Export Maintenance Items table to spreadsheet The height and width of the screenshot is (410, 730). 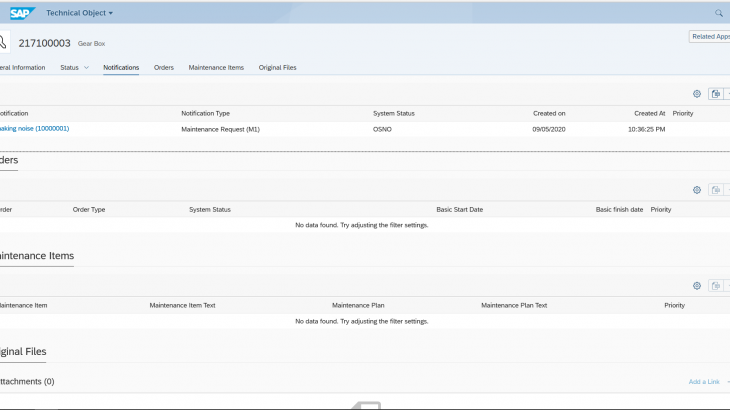coord(716,286)
